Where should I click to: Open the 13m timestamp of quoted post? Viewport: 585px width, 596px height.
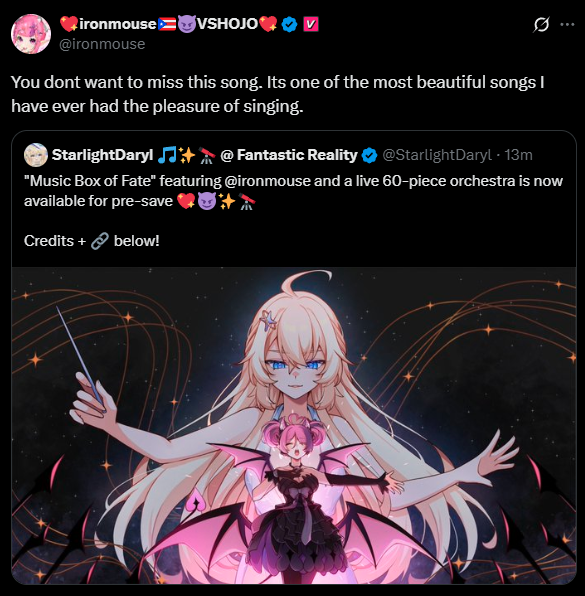coord(518,155)
